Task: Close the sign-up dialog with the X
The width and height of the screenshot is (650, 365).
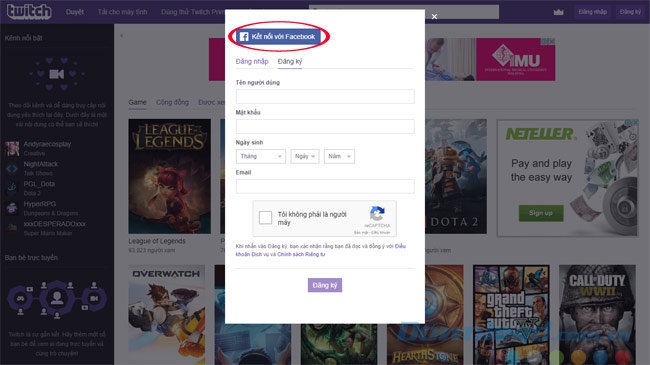Action: 434,17
